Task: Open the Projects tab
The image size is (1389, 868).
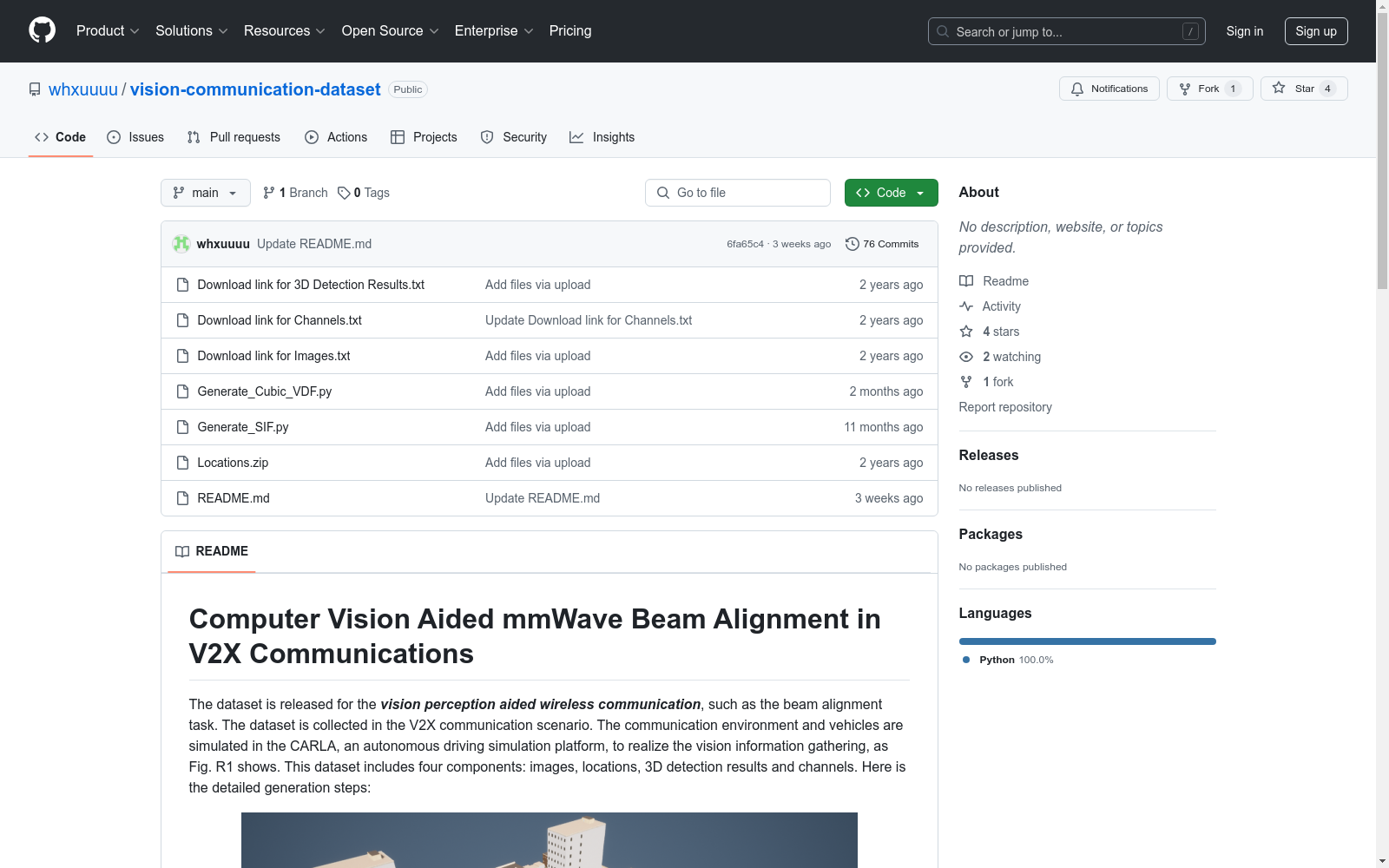Action: pos(424,137)
